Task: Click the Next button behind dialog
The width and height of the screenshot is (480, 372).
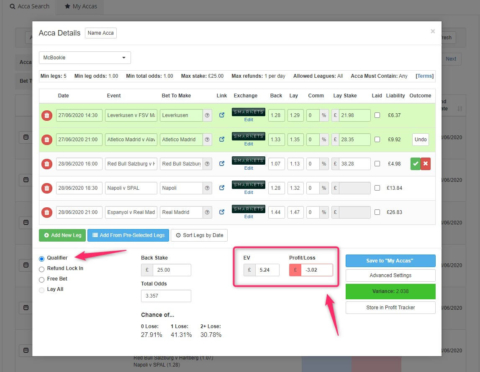Action: point(451,59)
